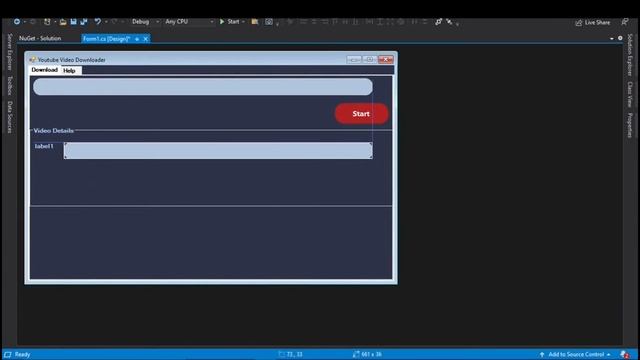The height and width of the screenshot is (360, 640).
Task: Open the Any CPU platform dropdown
Action: click(189, 22)
